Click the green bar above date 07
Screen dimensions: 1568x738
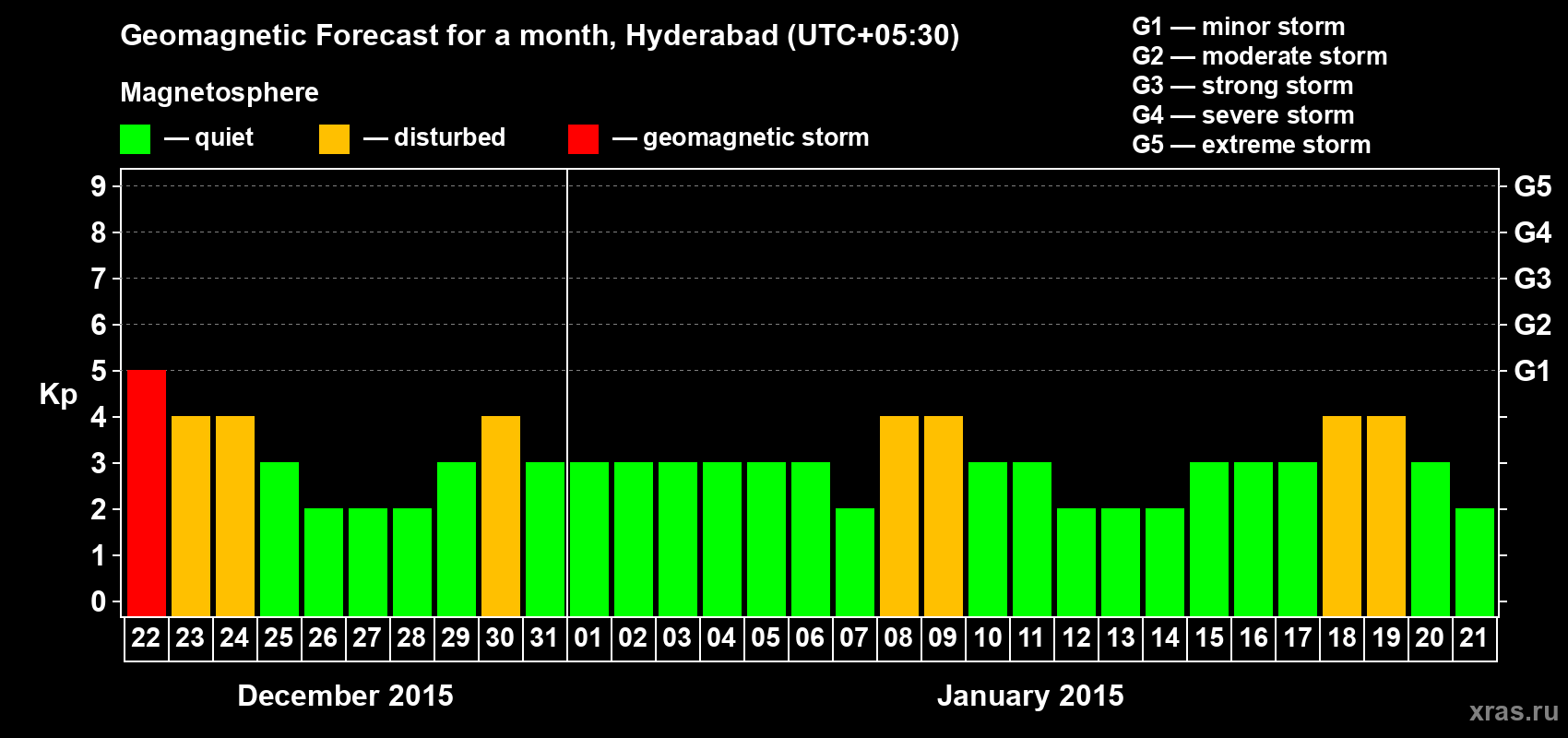[x=855, y=563]
